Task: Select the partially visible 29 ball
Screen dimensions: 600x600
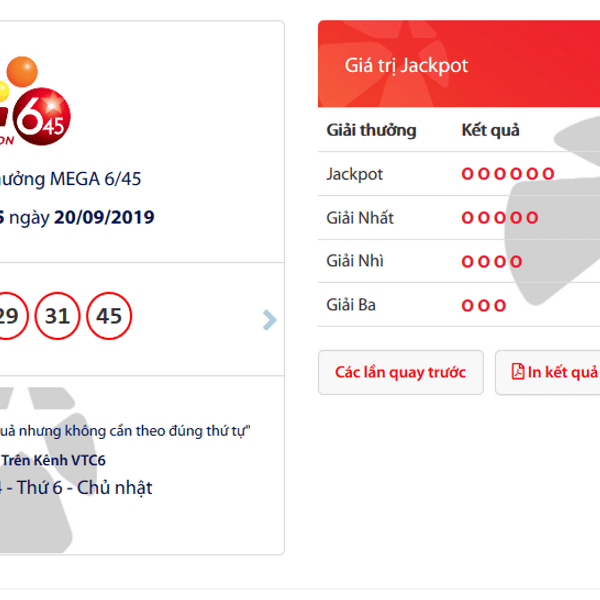Action: (x=12, y=316)
